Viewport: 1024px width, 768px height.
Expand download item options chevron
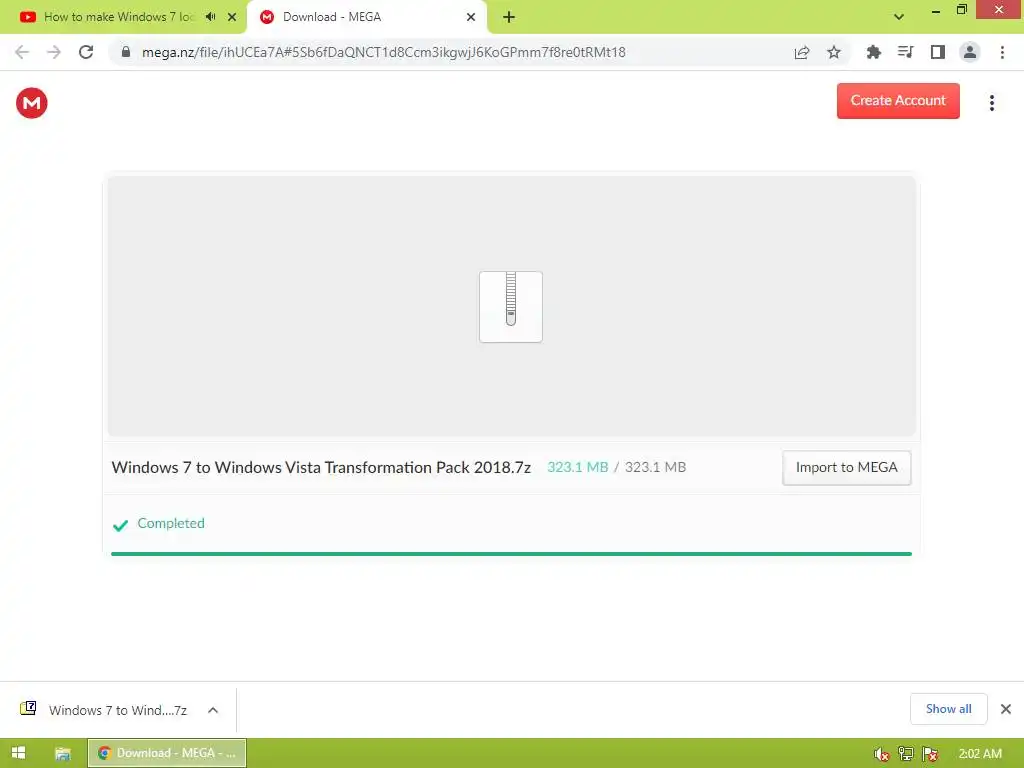[213, 711]
